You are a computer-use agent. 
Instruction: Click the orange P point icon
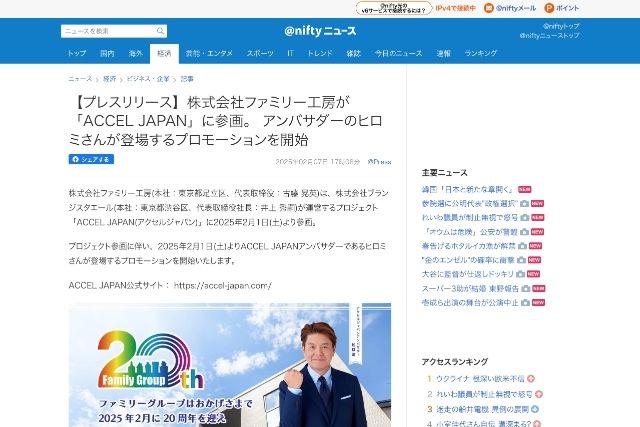549,8
